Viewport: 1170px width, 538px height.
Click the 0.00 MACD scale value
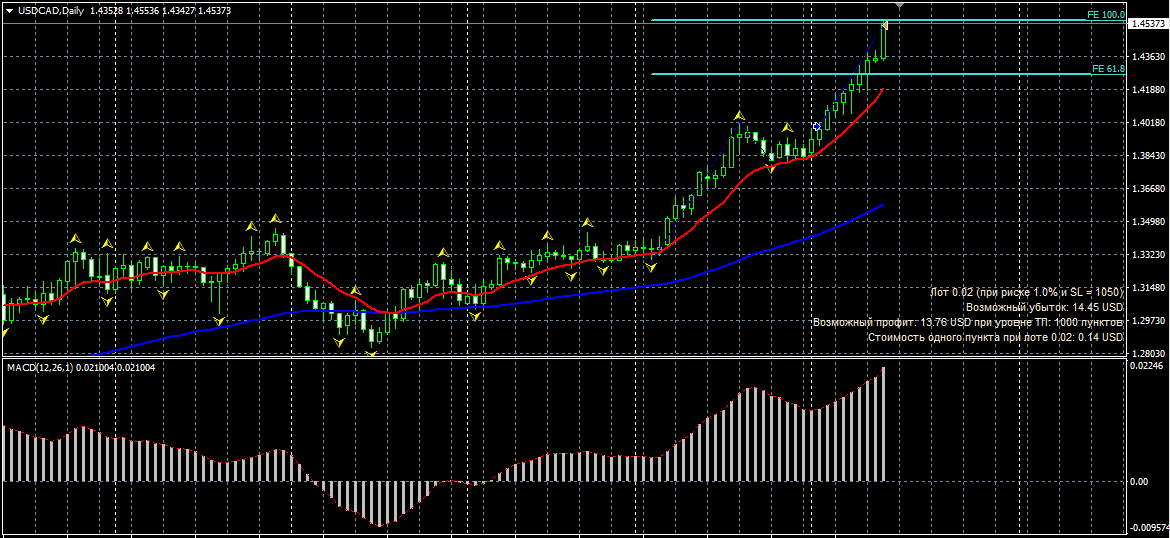1140,482
